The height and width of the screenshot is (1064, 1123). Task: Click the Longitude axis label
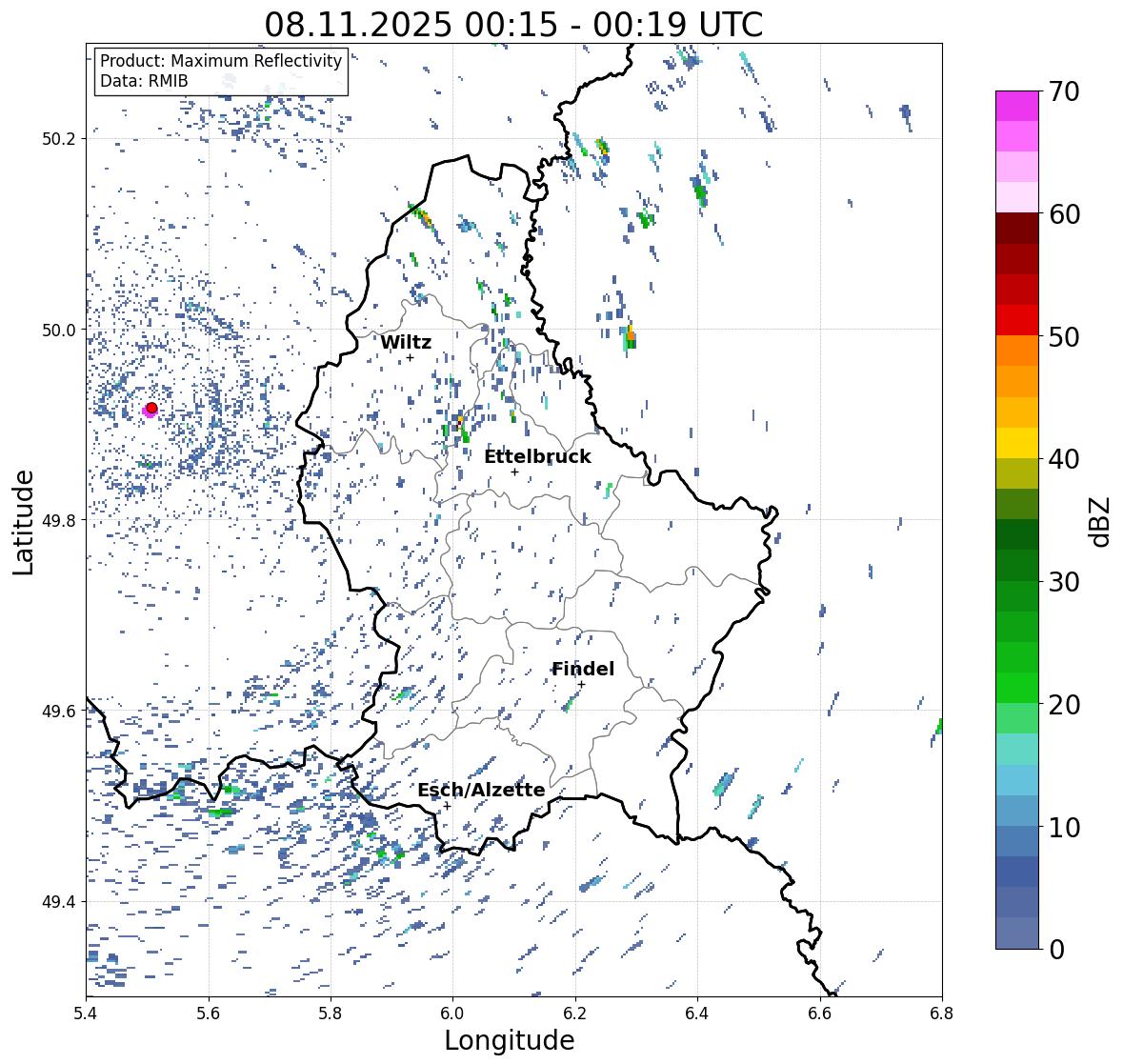point(510,1040)
